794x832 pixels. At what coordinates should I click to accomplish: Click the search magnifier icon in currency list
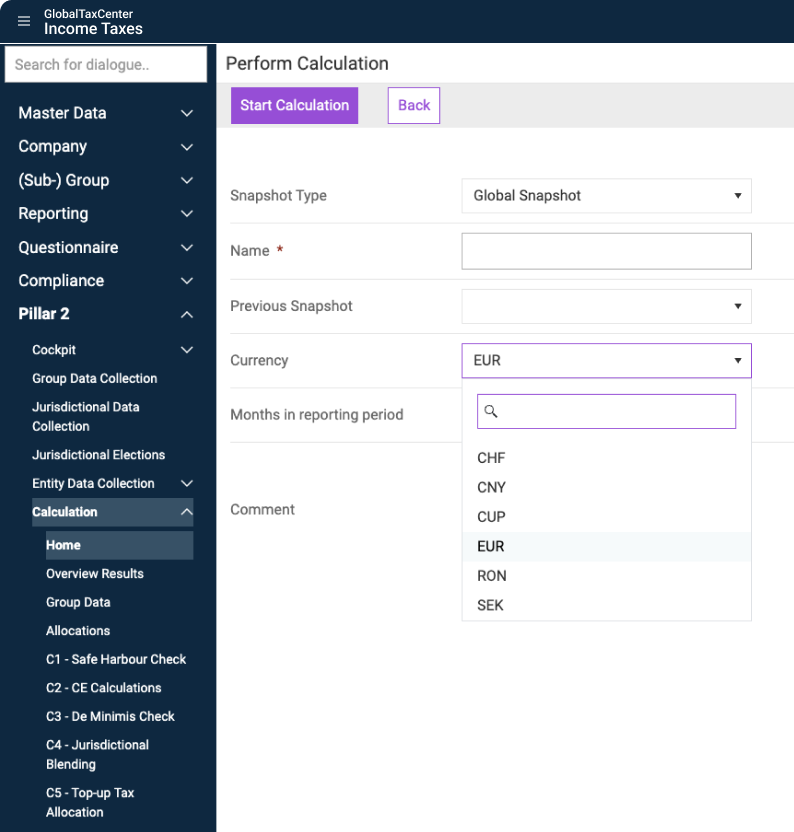491,411
